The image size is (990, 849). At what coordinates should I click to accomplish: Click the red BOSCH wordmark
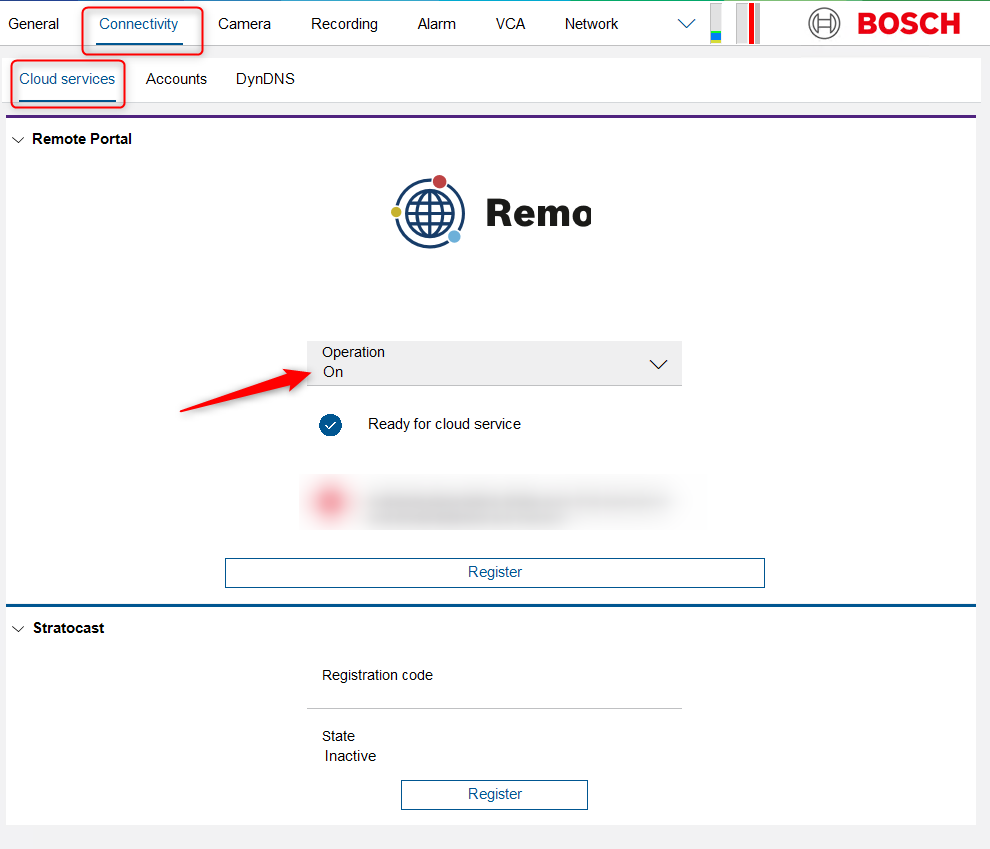click(908, 24)
